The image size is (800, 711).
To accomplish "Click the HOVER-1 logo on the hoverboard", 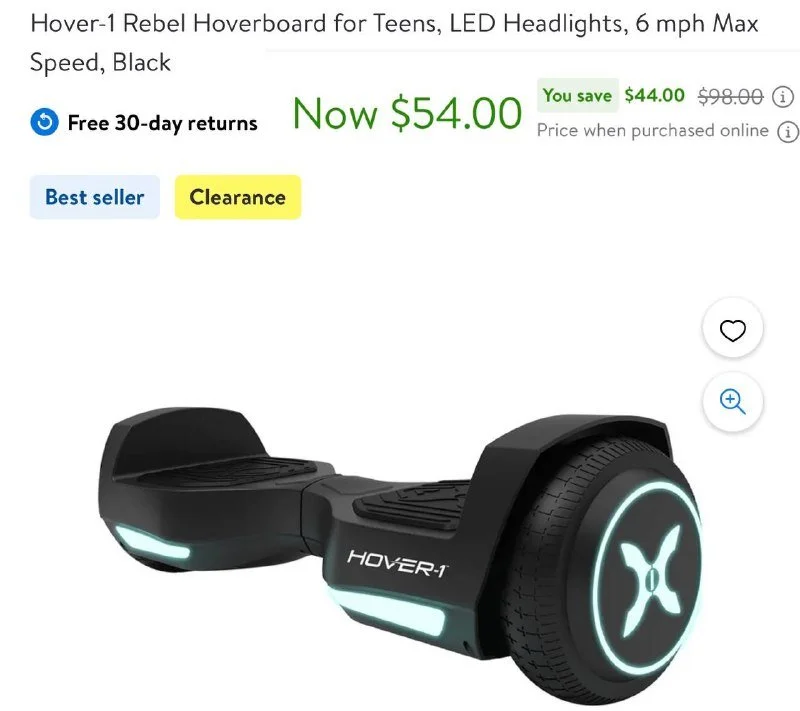I will pyautogui.click(x=397, y=563).
